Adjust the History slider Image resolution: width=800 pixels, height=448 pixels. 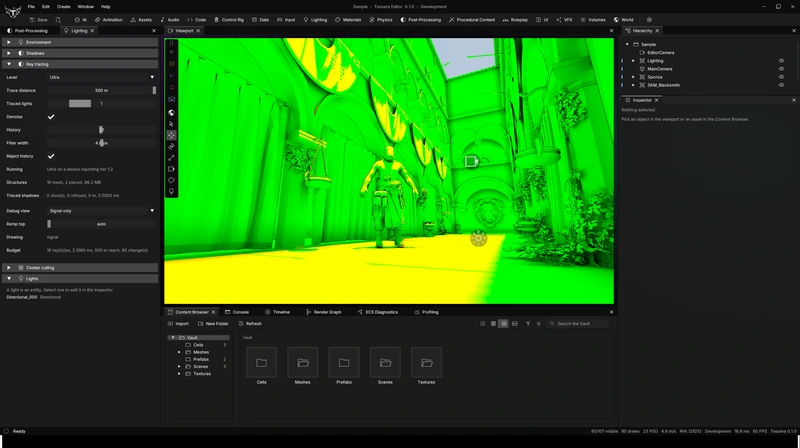(102, 130)
